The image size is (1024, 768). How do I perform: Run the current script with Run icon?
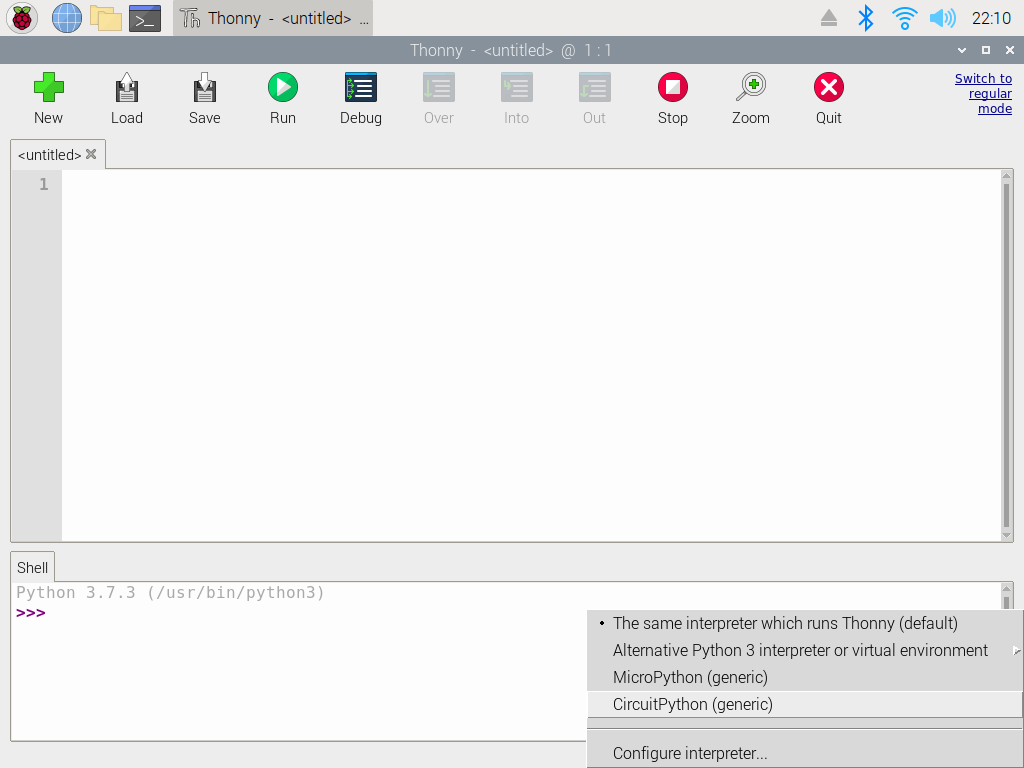(x=283, y=88)
